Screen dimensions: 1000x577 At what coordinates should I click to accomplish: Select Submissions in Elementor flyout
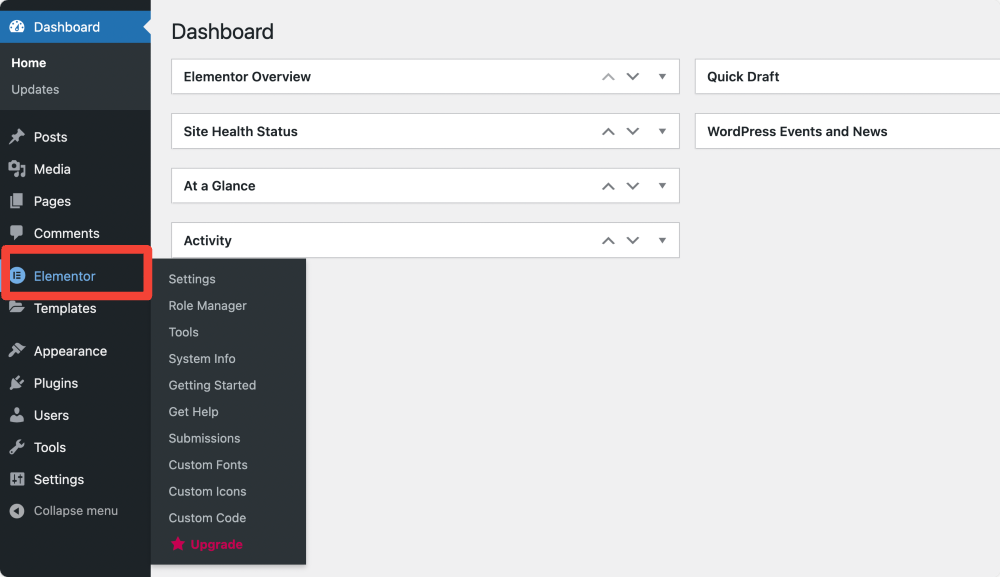coord(204,438)
